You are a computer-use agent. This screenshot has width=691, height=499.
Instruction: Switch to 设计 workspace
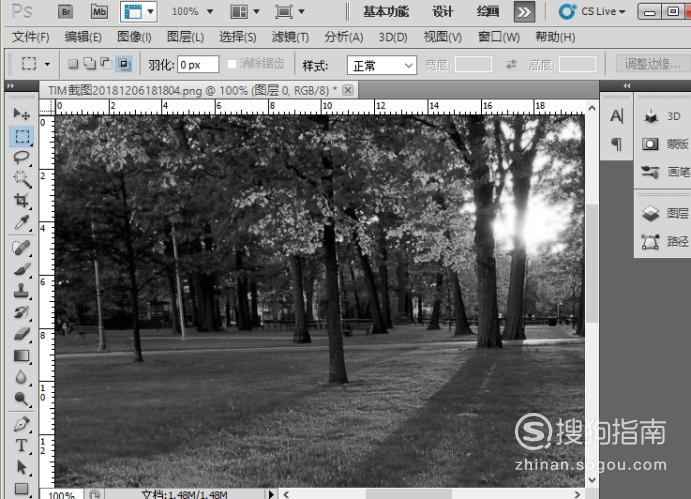442,12
